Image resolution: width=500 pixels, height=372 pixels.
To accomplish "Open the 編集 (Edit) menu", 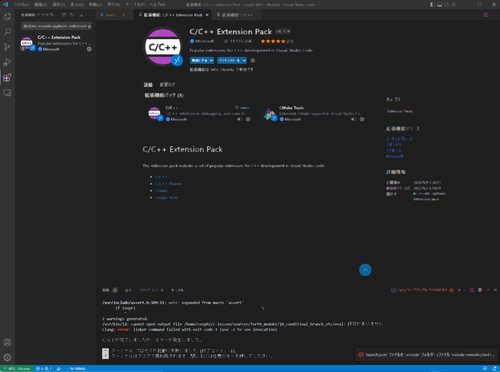I will [x=41, y=5].
